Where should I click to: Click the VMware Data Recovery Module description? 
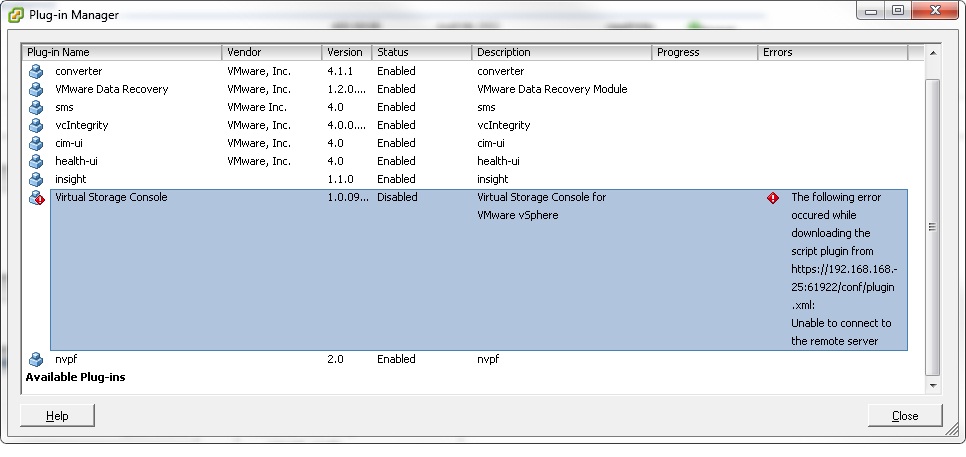[x=552, y=89]
